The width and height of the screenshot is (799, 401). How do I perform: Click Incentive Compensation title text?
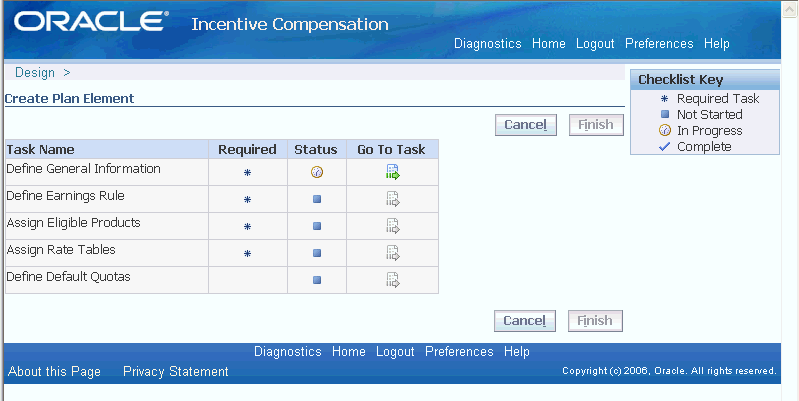click(x=290, y=24)
